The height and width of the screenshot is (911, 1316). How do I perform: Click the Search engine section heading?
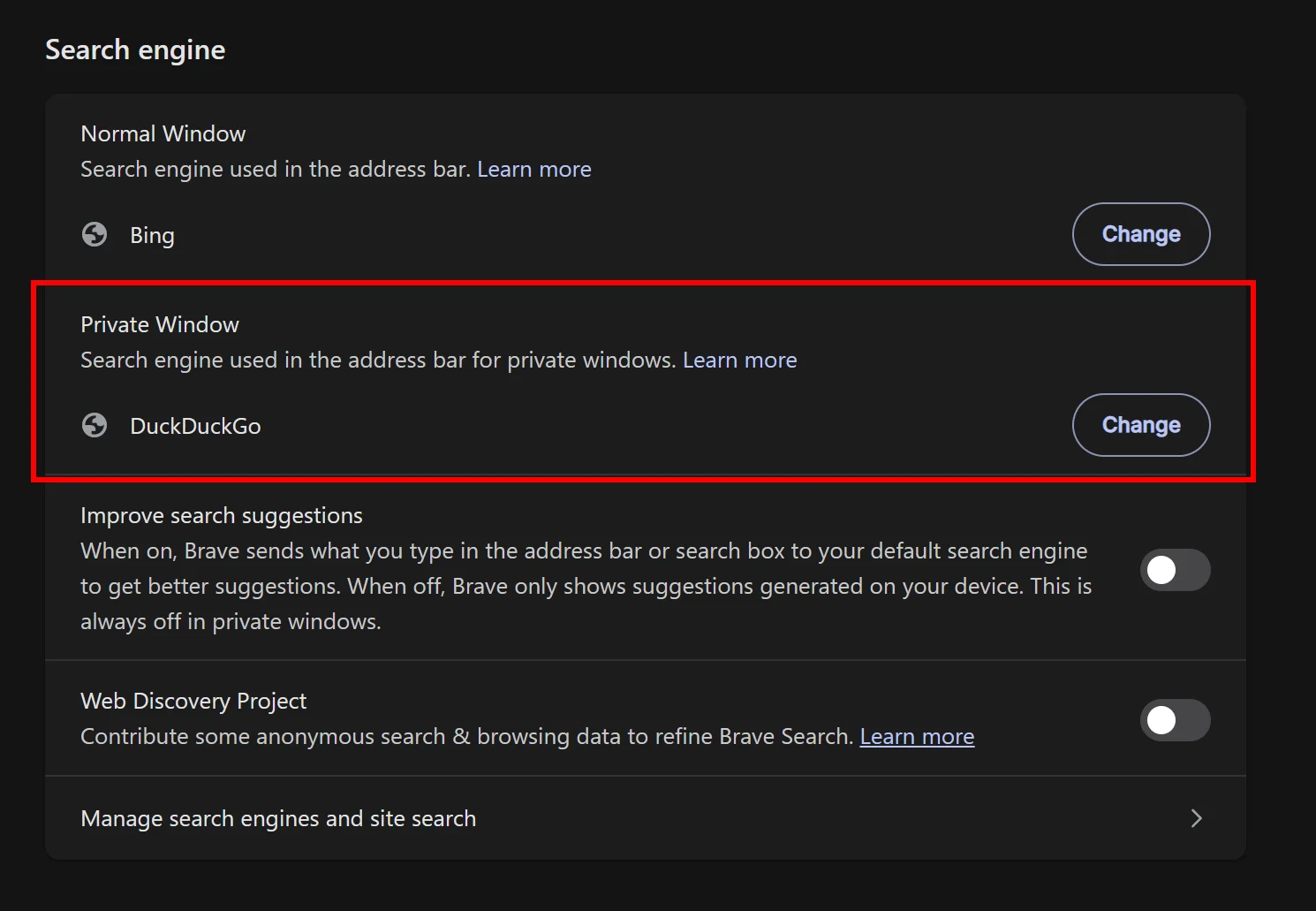[x=135, y=50]
